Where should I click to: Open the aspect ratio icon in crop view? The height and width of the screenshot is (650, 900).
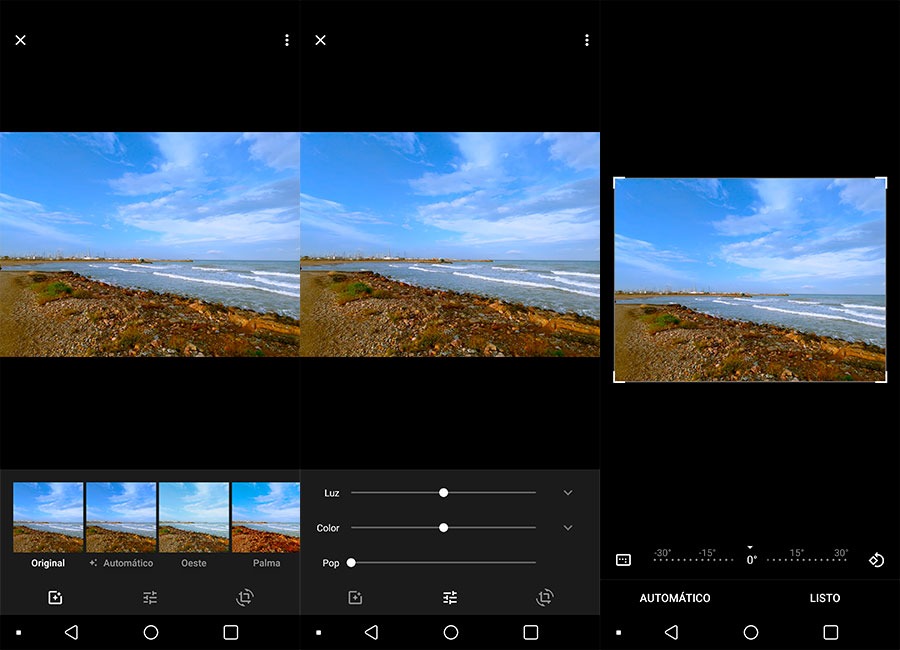(x=625, y=560)
